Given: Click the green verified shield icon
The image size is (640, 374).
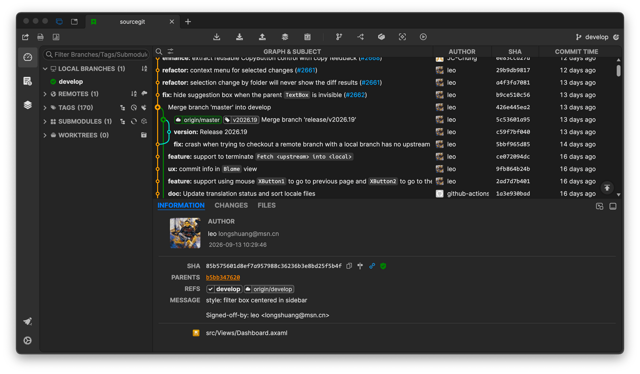Looking at the screenshot, I should point(383,266).
